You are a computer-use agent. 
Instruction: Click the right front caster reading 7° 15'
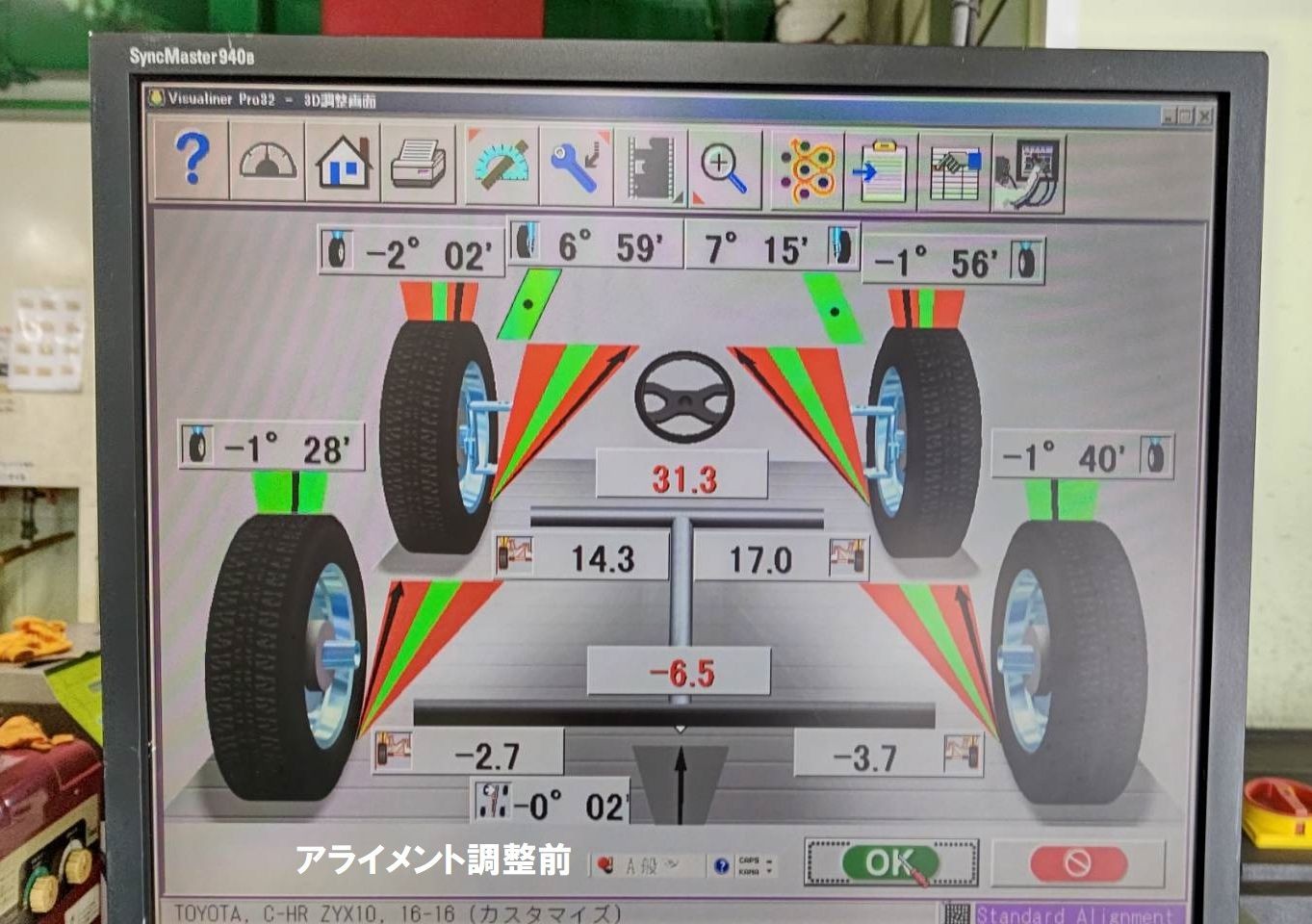point(757,248)
